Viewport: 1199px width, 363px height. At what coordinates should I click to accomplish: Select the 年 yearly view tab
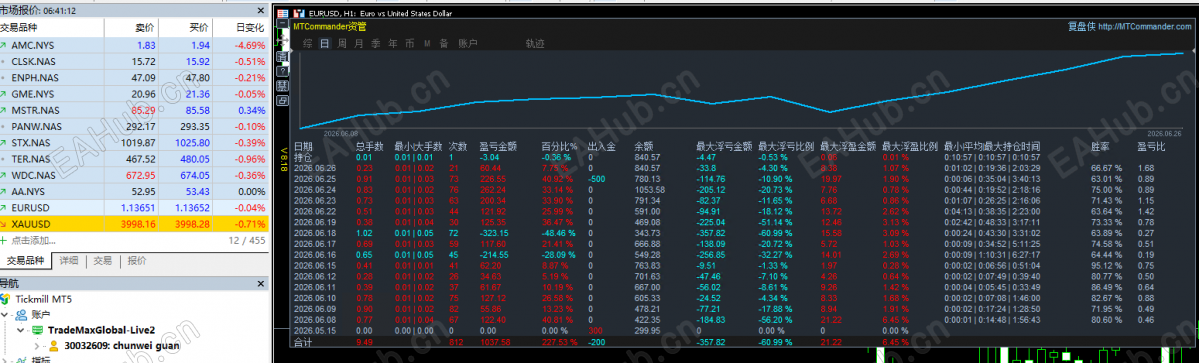pos(392,44)
